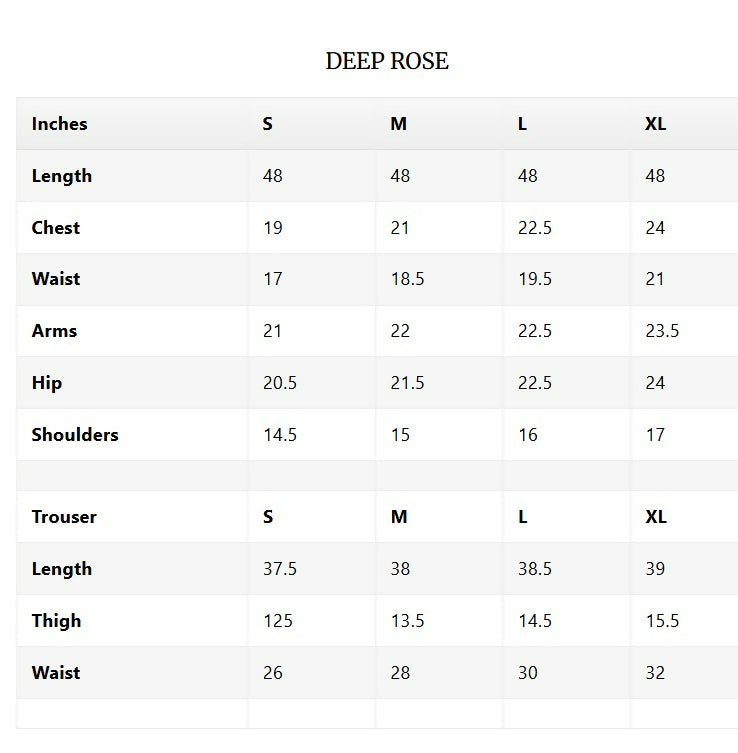Select the Chest row label
738x753 pixels.
pyautogui.click(x=56, y=228)
